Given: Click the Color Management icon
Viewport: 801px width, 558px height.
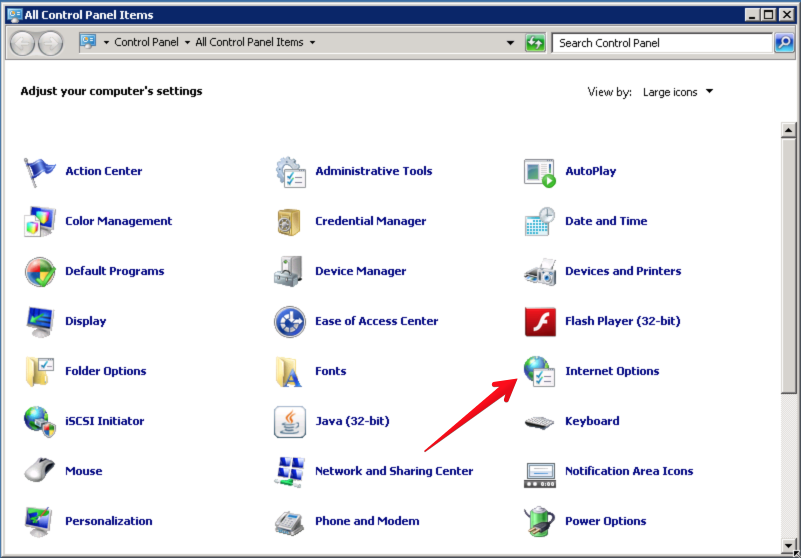Looking at the screenshot, I should point(40,222).
